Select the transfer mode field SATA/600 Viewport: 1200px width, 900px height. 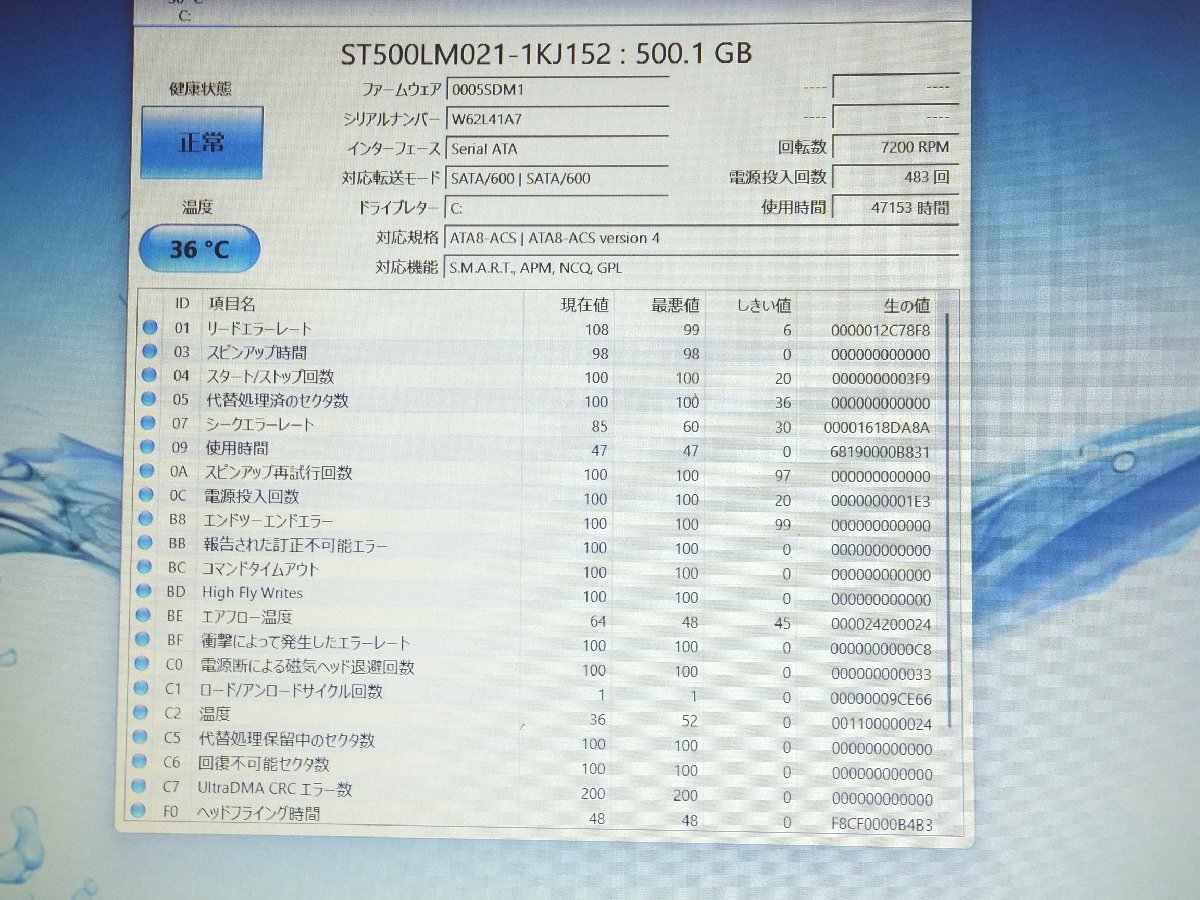click(556, 179)
